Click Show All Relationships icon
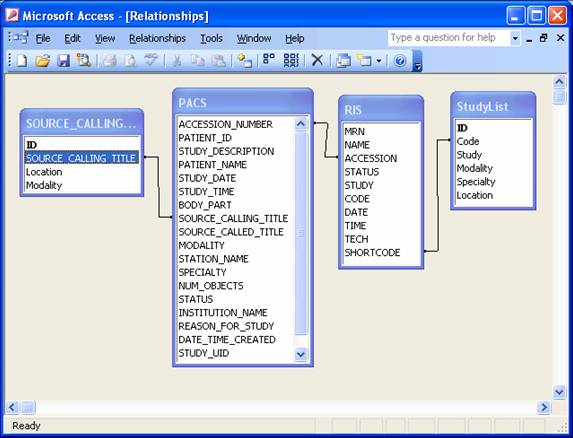 [x=291, y=60]
